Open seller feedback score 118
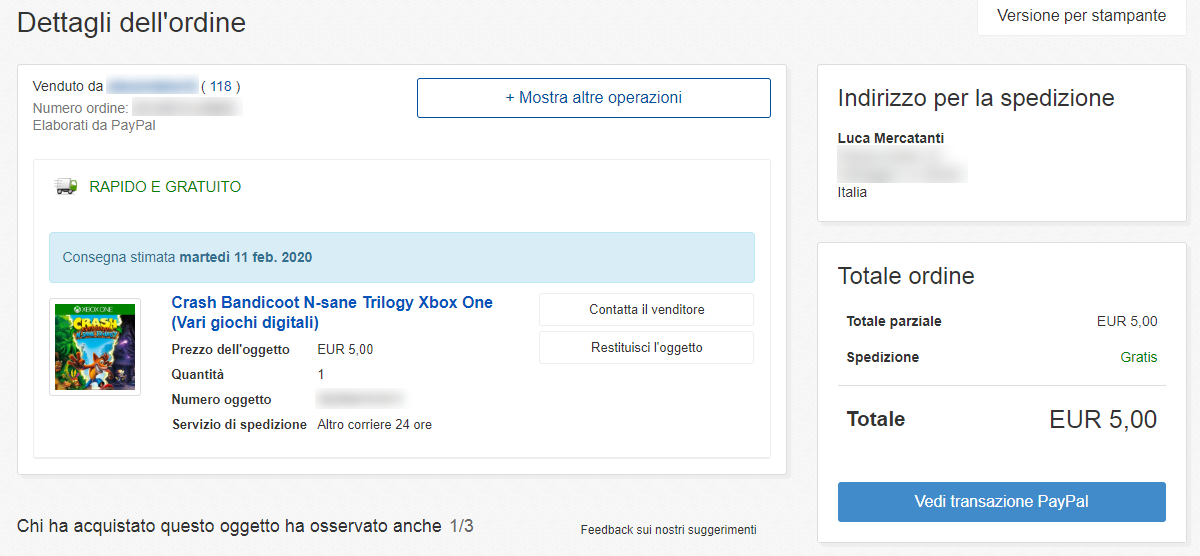 pyautogui.click(x=220, y=86)
